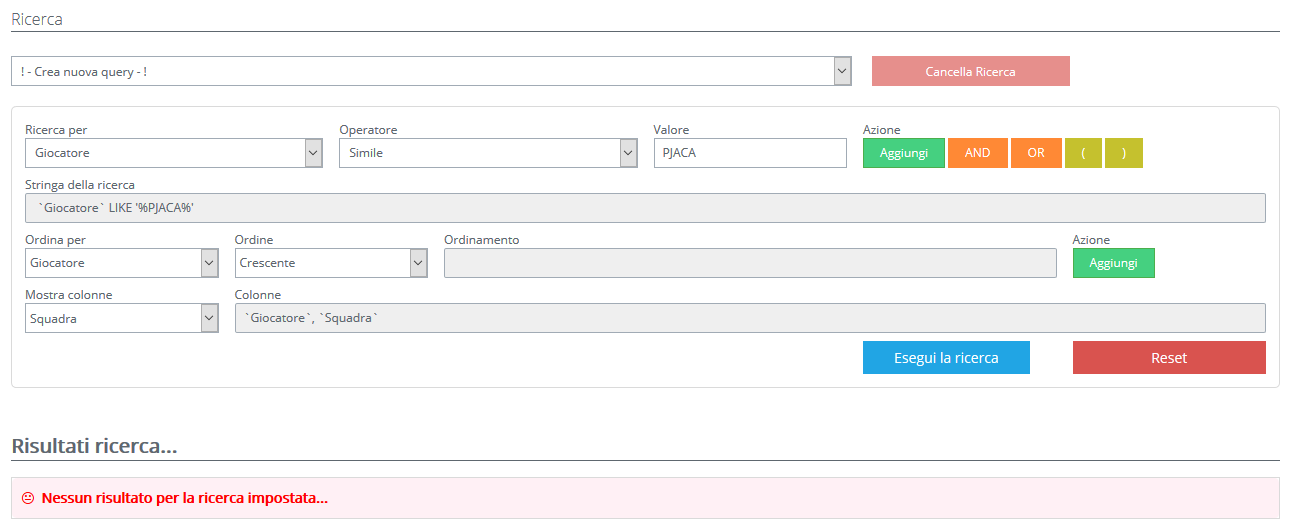Viewport: 1300px width, 530px height.
Task: Open the saved query selection dropdown
Action: 430,71
